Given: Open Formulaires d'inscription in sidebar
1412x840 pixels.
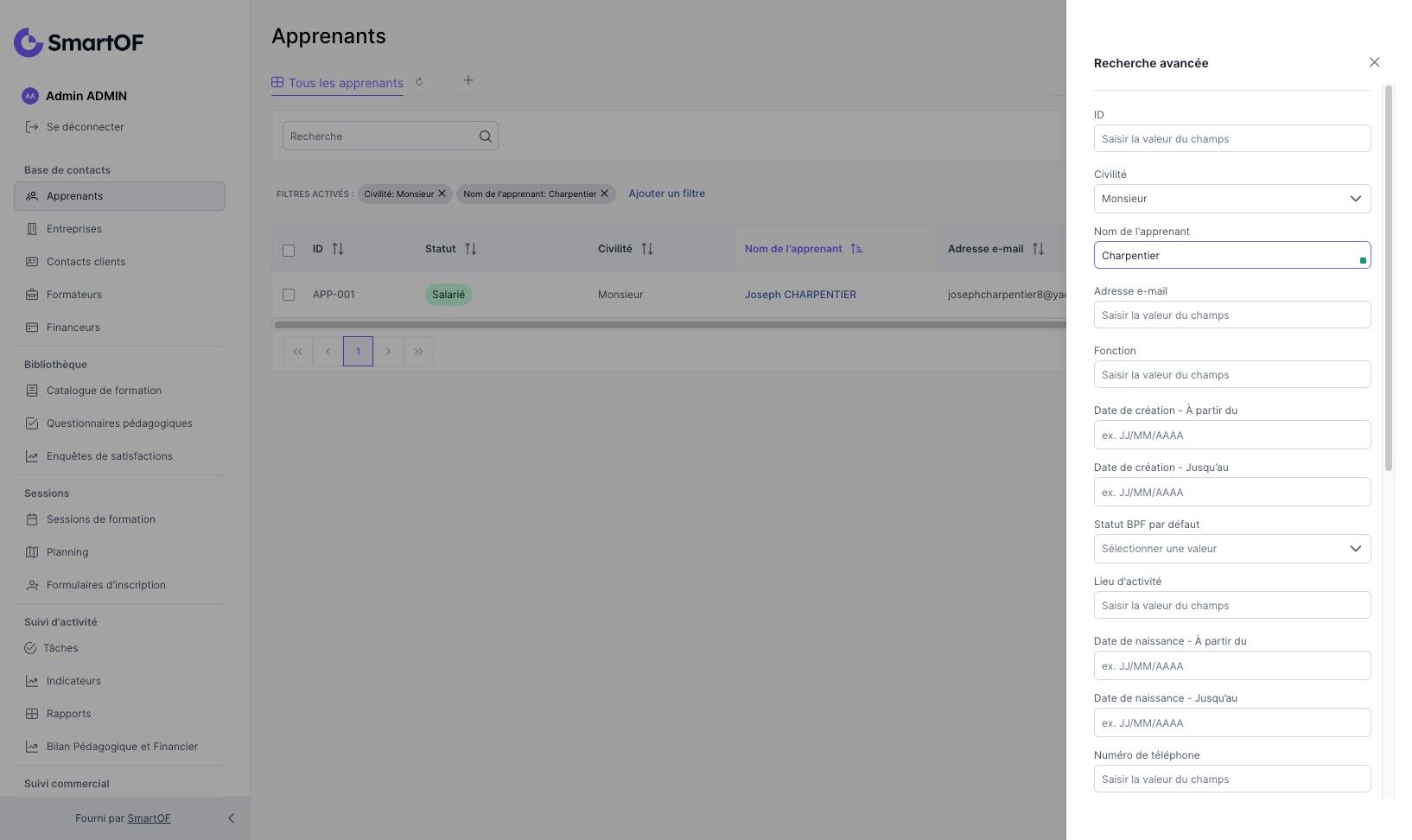Looking at the screenshot, I should coord(119,585).
